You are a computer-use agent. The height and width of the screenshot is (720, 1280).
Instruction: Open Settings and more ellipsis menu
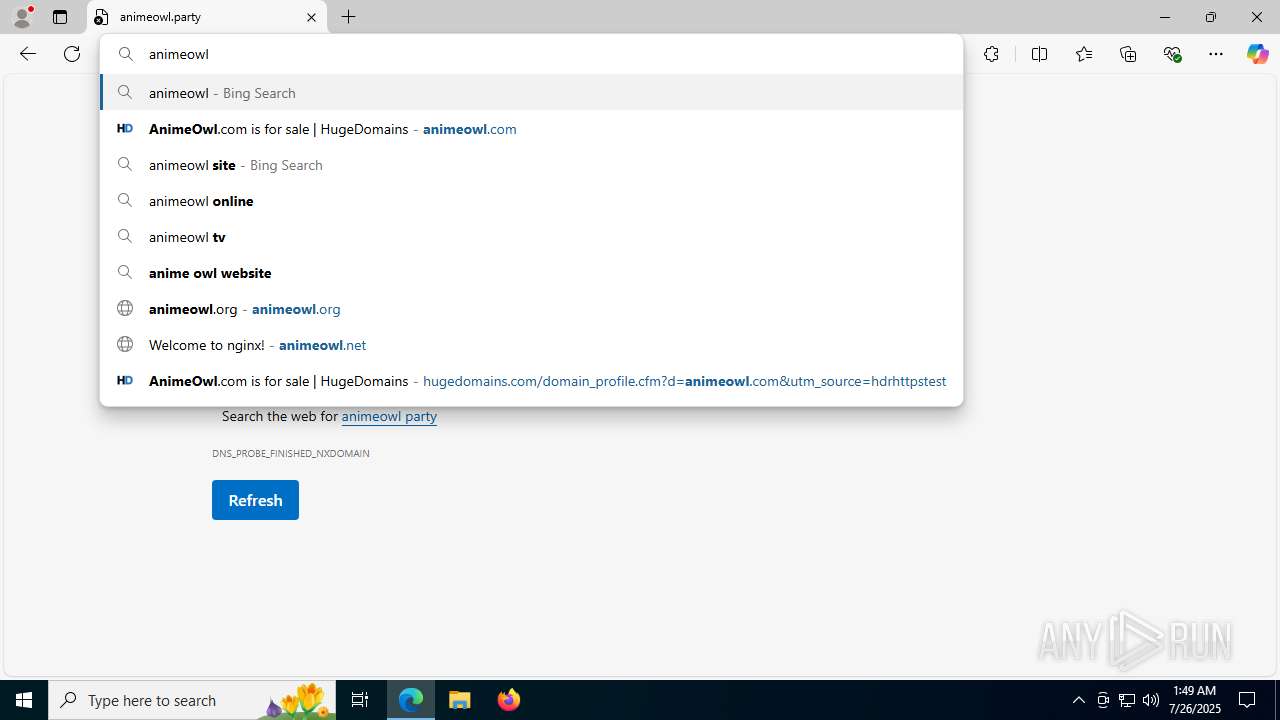click(1216, 54)
